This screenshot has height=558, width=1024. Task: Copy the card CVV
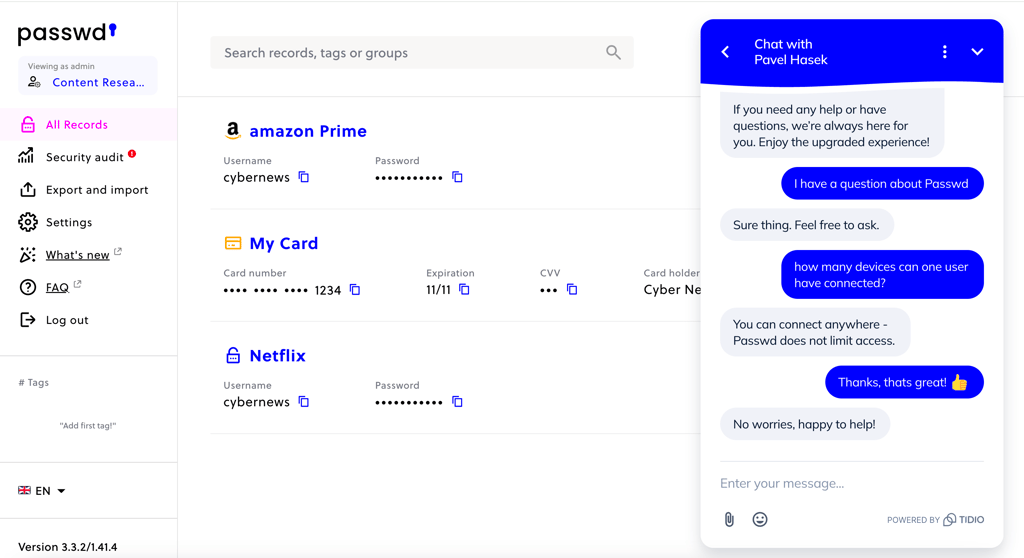(571, 289)
